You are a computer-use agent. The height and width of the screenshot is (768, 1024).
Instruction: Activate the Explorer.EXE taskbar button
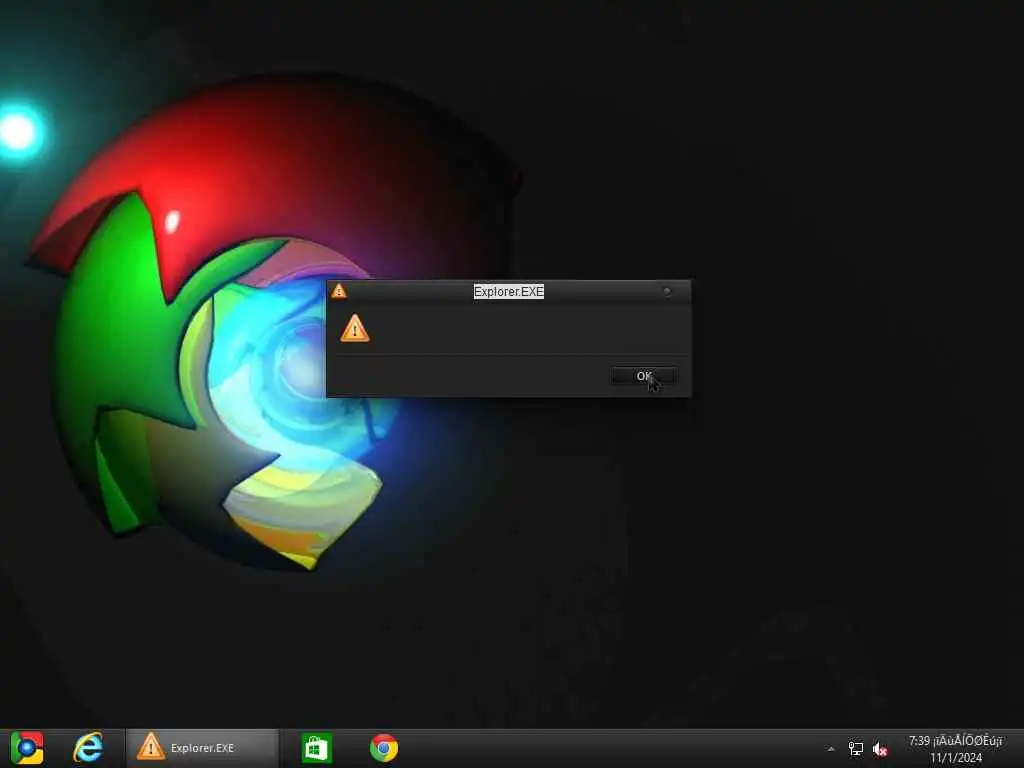coord(202,748)
